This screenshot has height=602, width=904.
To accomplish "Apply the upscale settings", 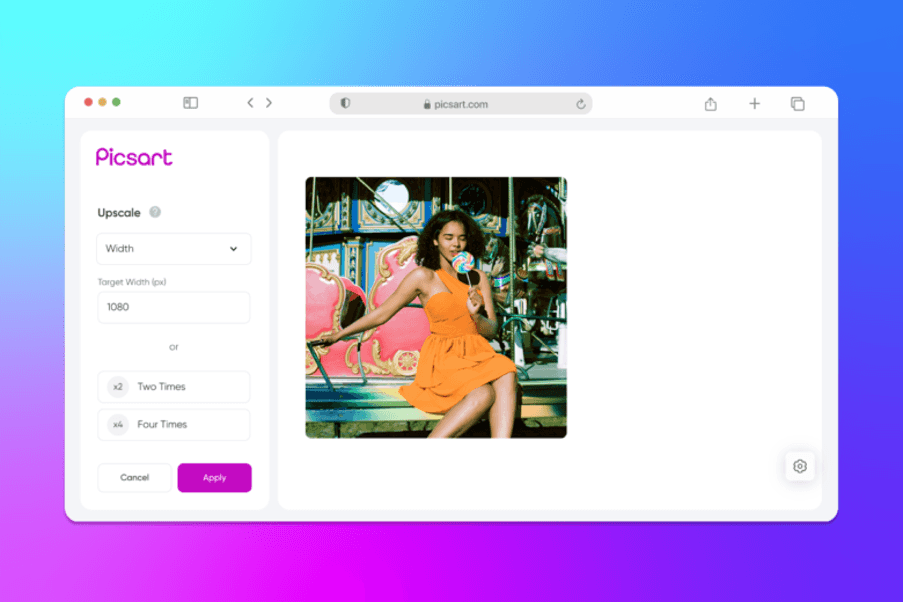I will pyautogui.click(x=214, y=477).
